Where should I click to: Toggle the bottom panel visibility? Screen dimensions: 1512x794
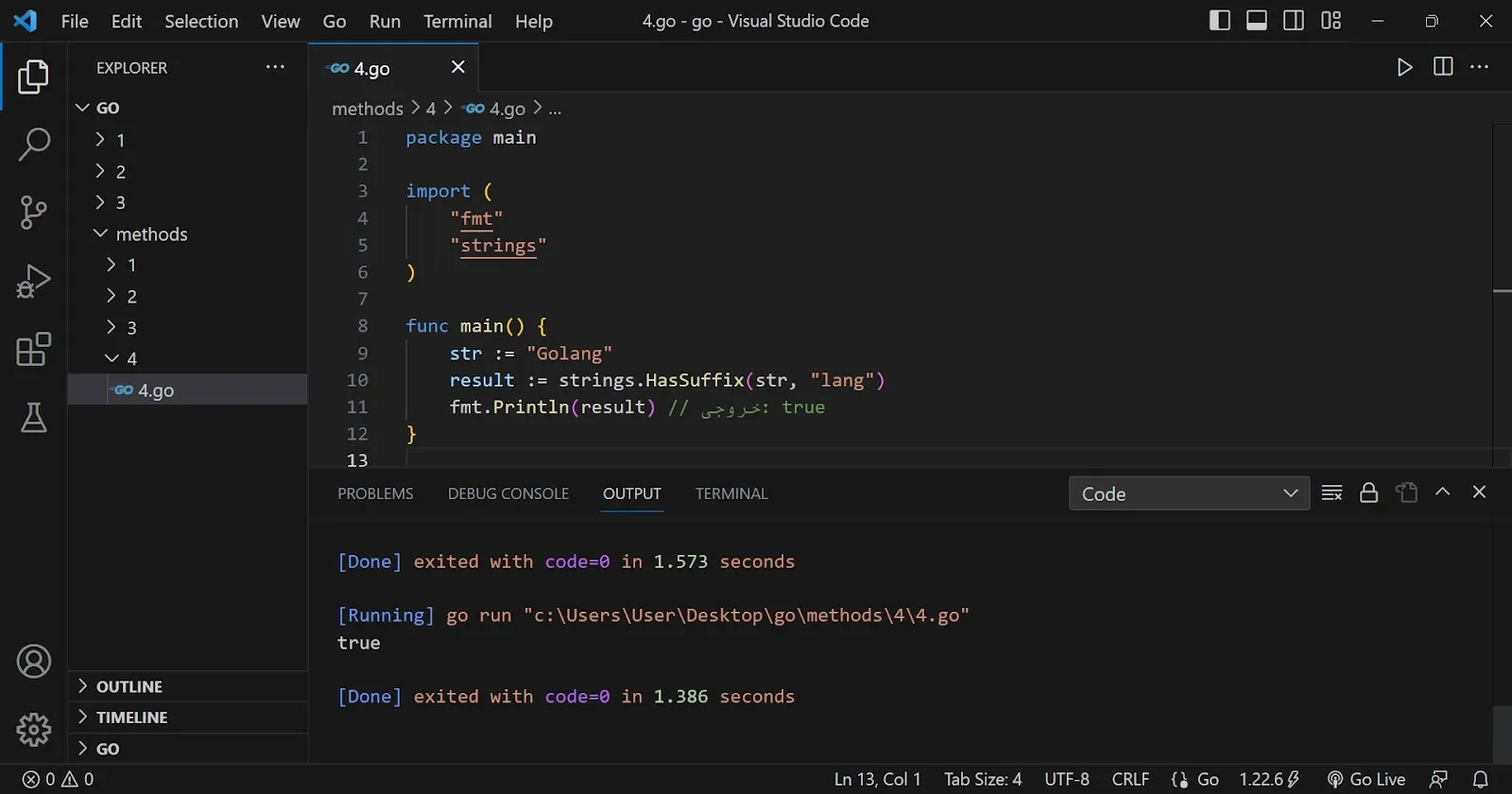[x=1257, y=21]
